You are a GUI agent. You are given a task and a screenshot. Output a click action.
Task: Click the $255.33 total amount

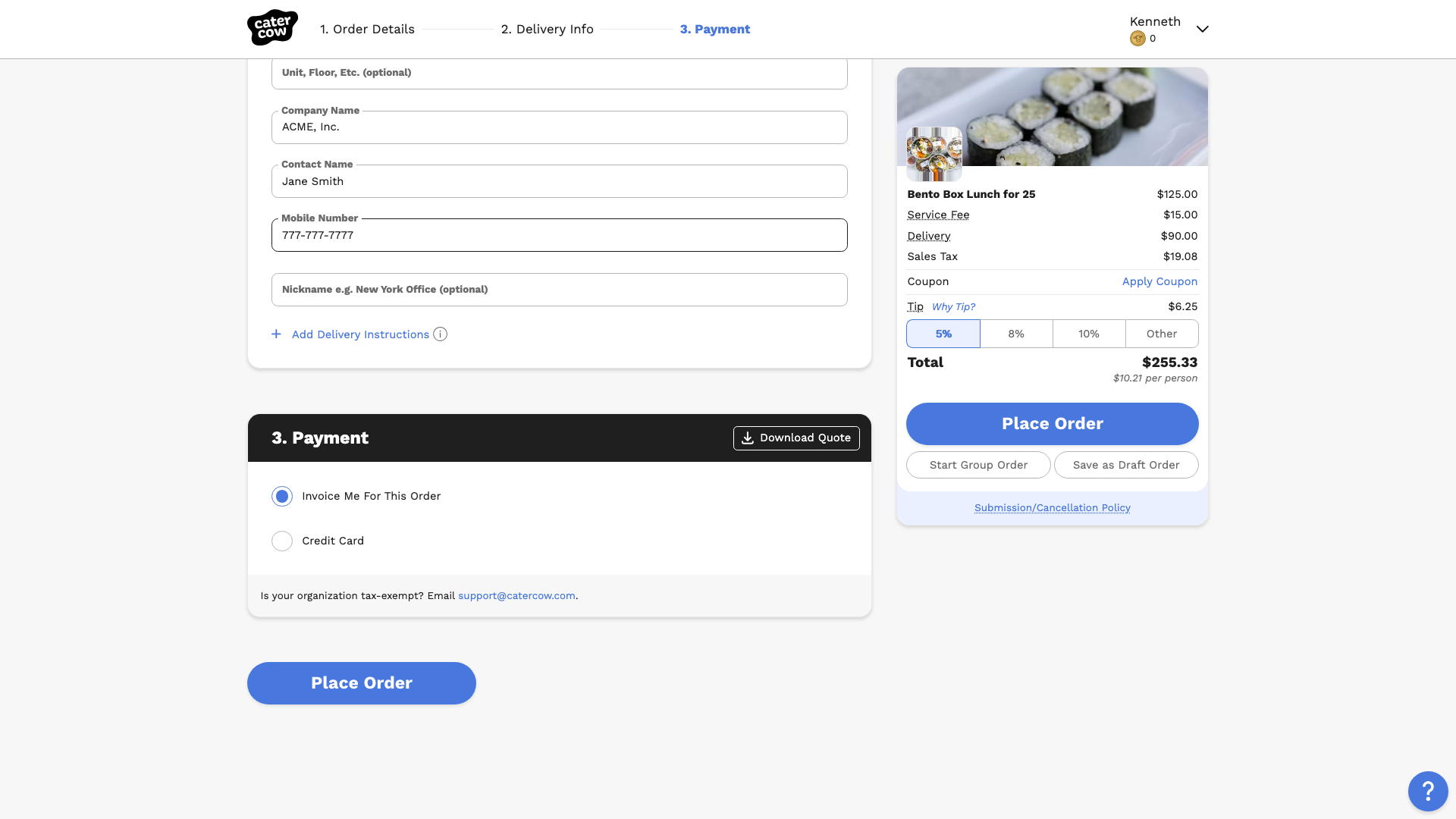click(x=1169, y=362)
